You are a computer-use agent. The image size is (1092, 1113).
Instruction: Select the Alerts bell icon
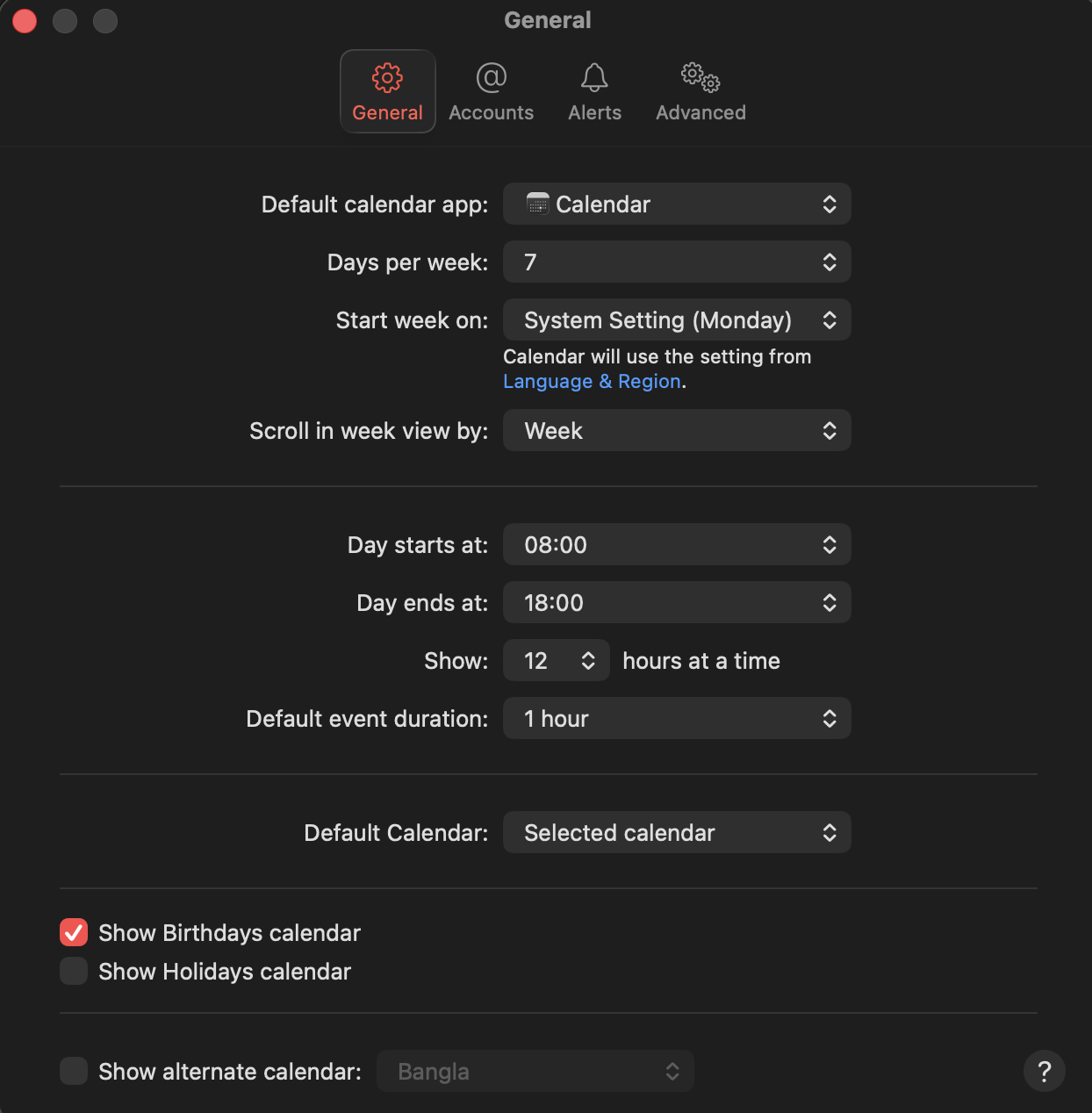tap(594, 78)
